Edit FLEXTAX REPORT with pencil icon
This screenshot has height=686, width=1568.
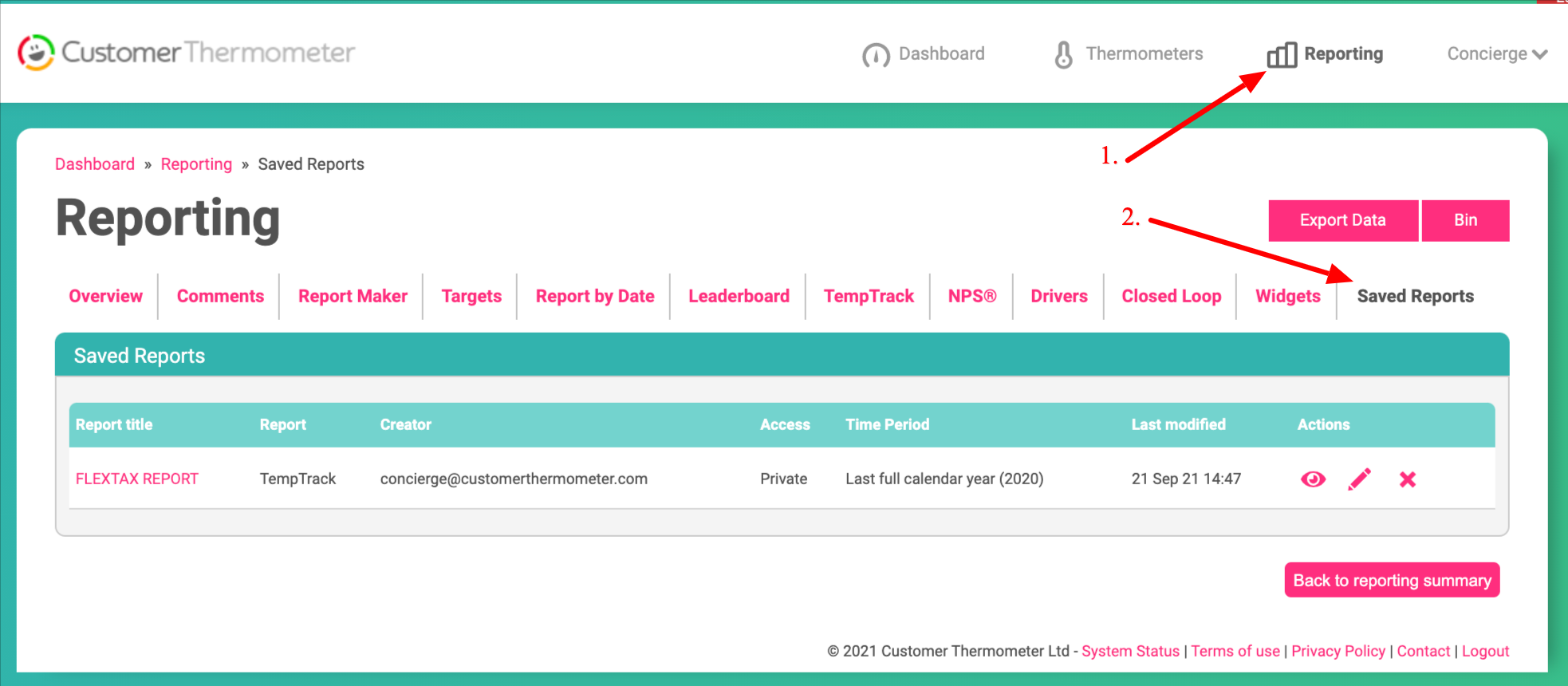(1360, 479)
